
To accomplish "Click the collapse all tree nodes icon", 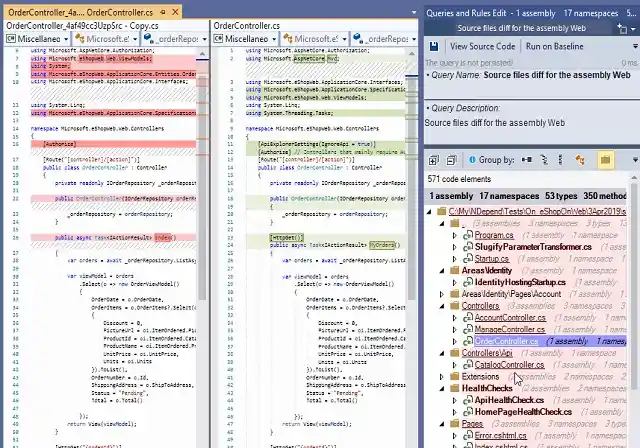I will coord(451,160).
